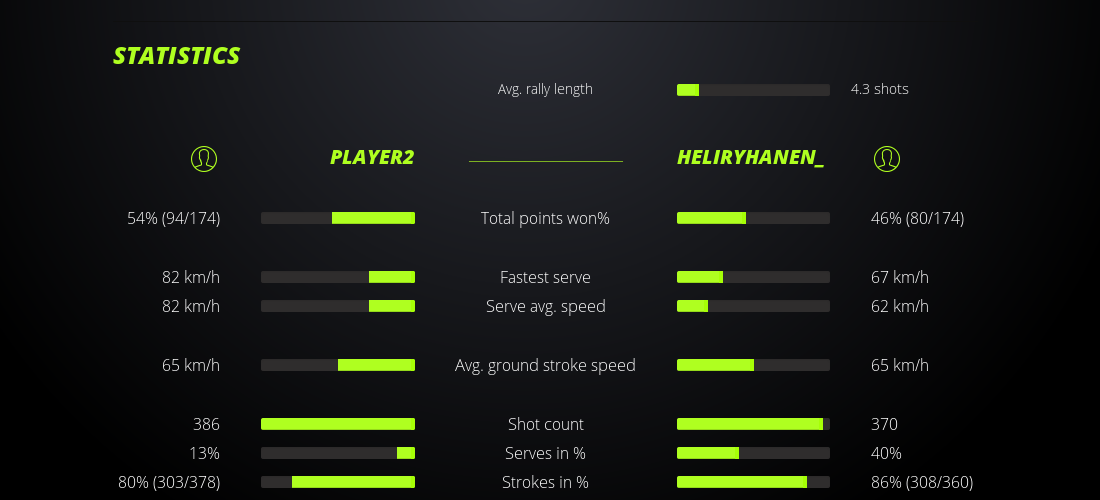Click HELIRYHANEN_'s Fastest serve bar
Image resolution: width=1100 pixels, height=500 pixels.
[753, 277]
